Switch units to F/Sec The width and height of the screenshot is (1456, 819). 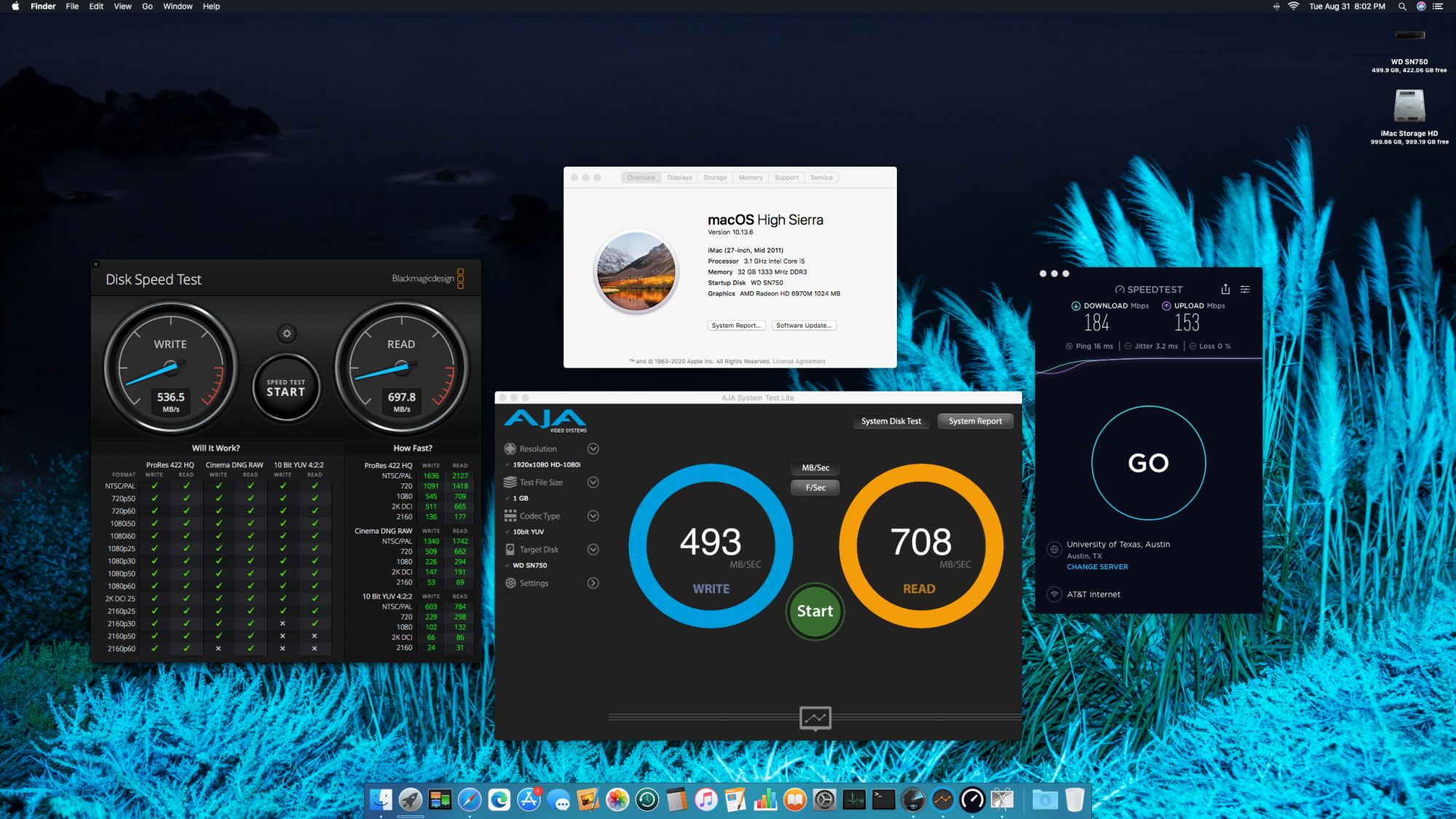coord(815,488)
